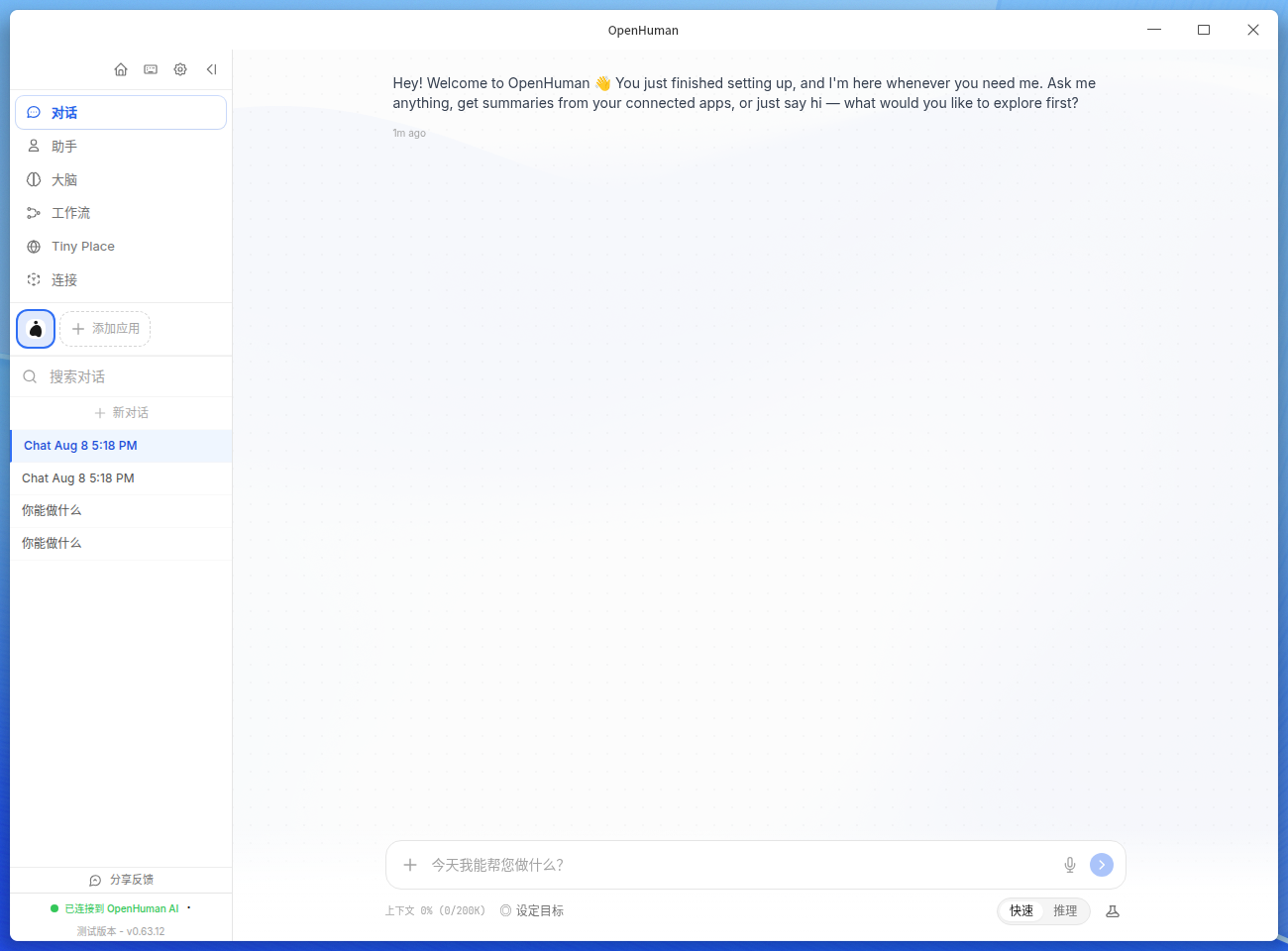Open the 工作流 section

[121, 213]
